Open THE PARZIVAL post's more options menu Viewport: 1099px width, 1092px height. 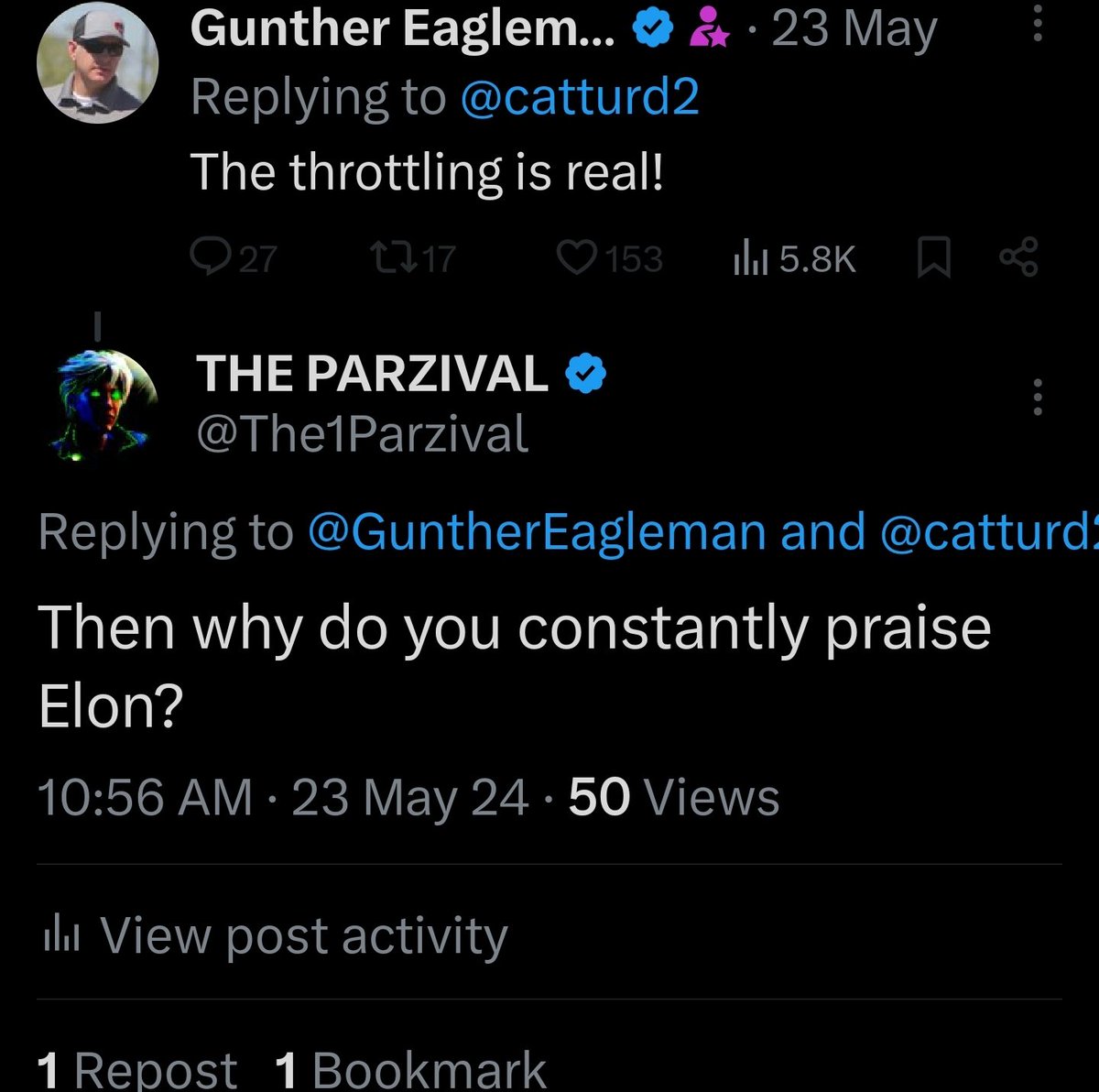pos(1038,398)
